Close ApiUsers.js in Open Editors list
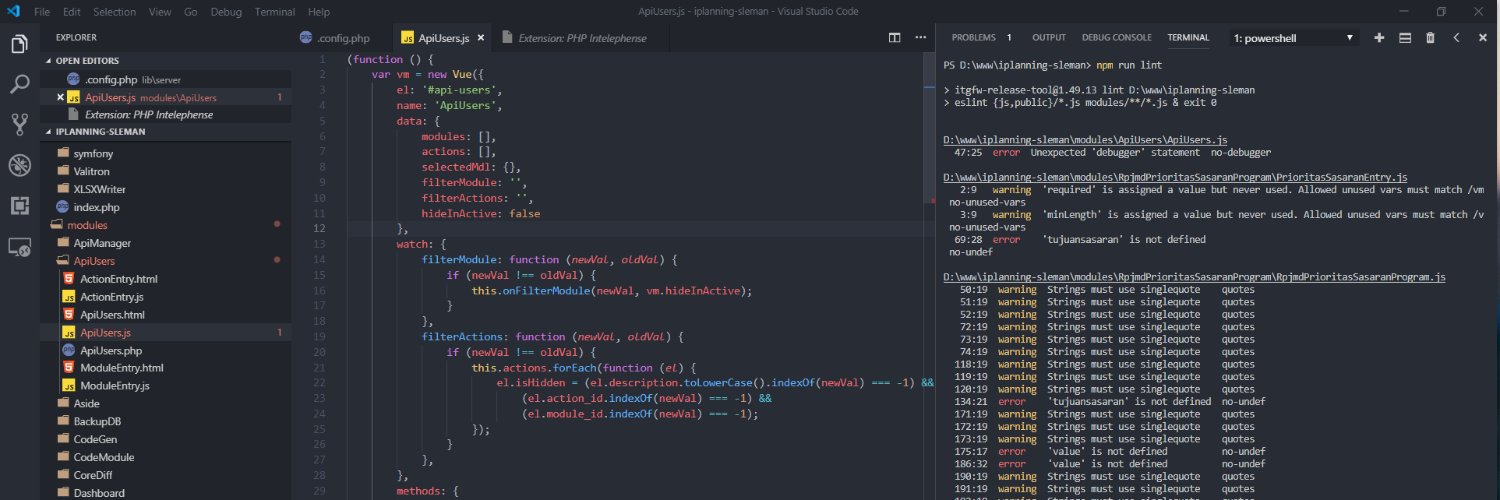1500x500 pixels. click(61, 97)
